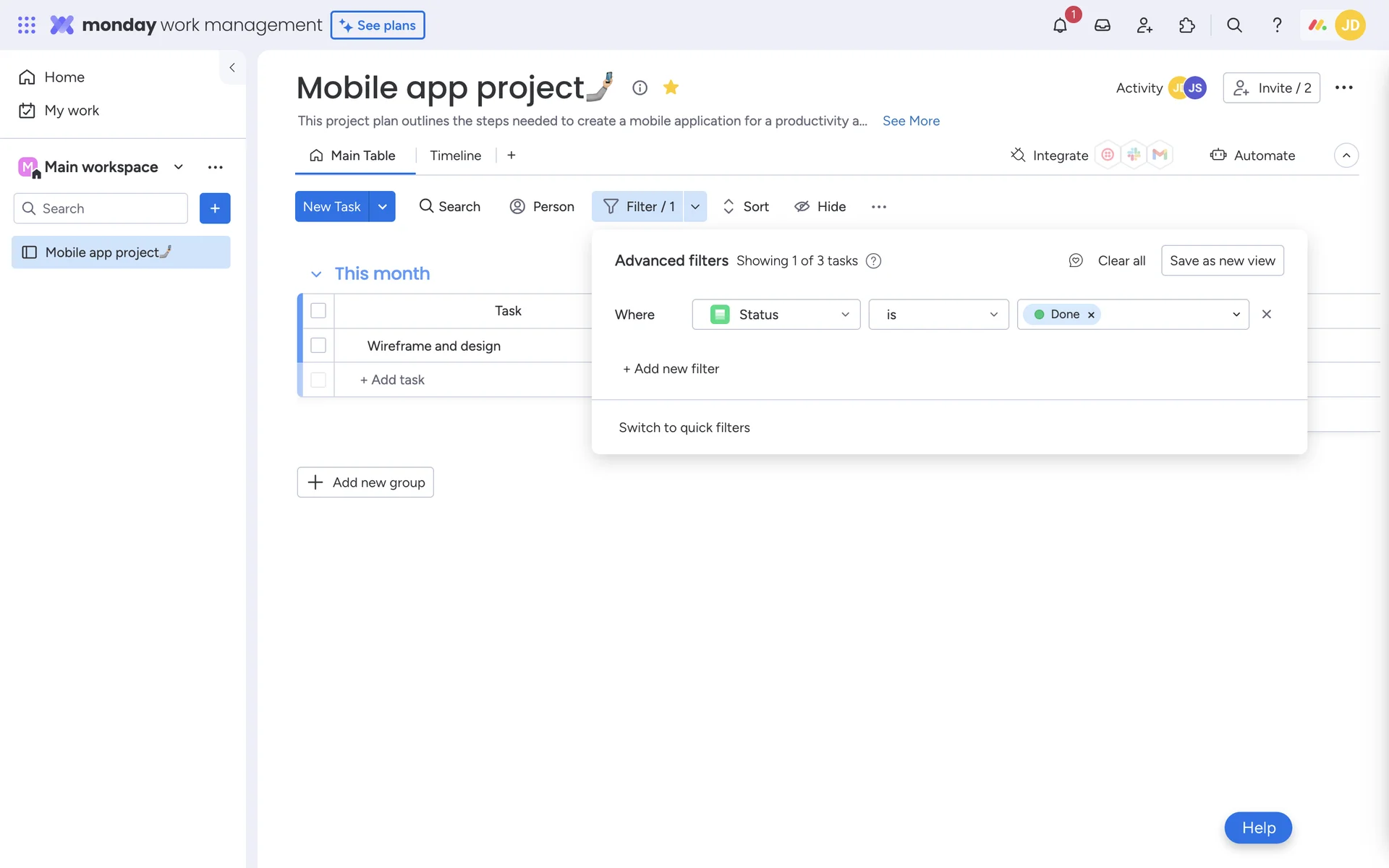1389x868 pixels.
Task: Click the filter feedback smiley icon
Action: point(1076,260)
